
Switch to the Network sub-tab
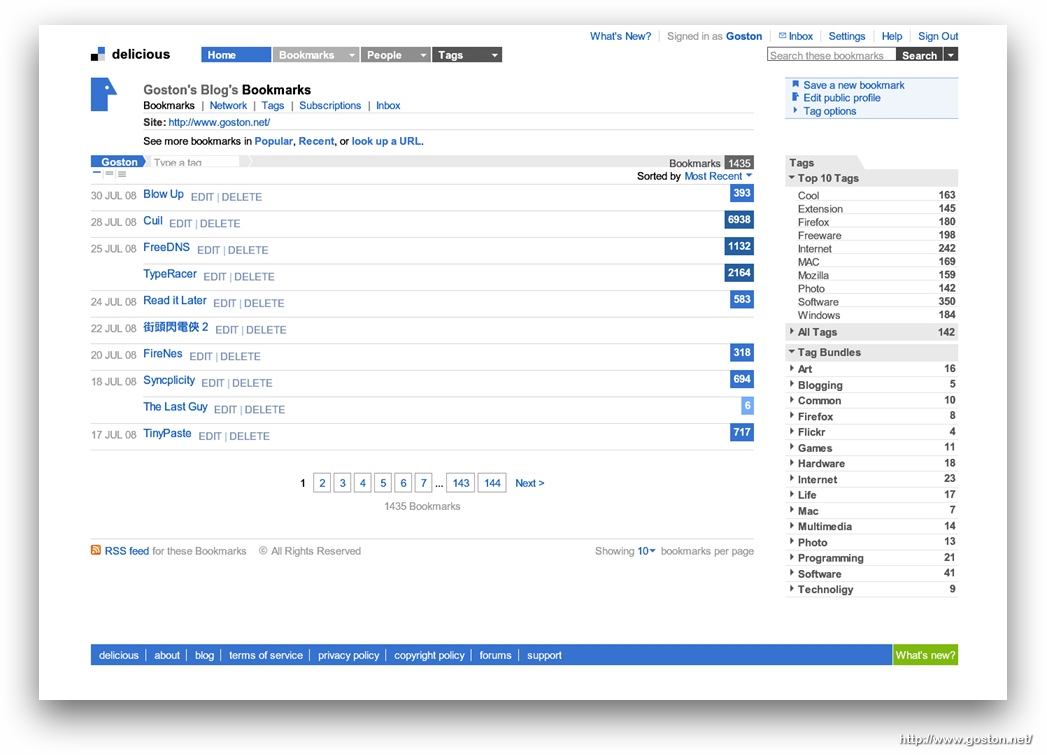(x=228, y=105)
